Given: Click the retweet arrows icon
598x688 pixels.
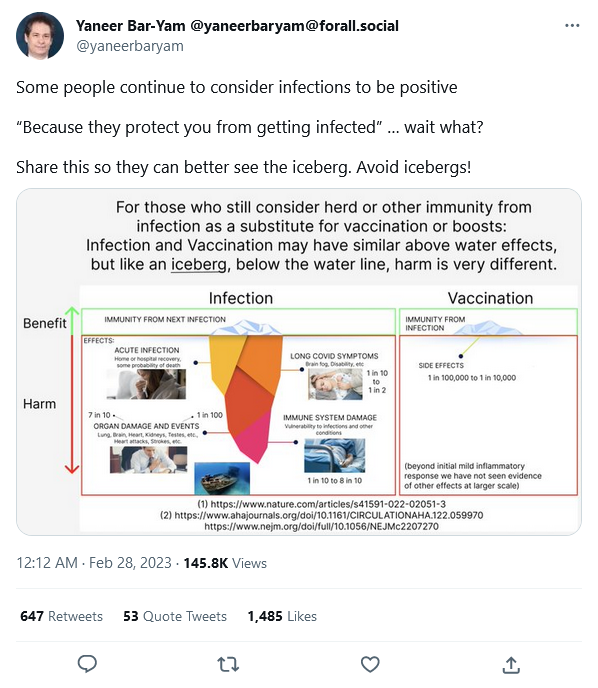Looking at the screenshot, I should click(228, 664).
